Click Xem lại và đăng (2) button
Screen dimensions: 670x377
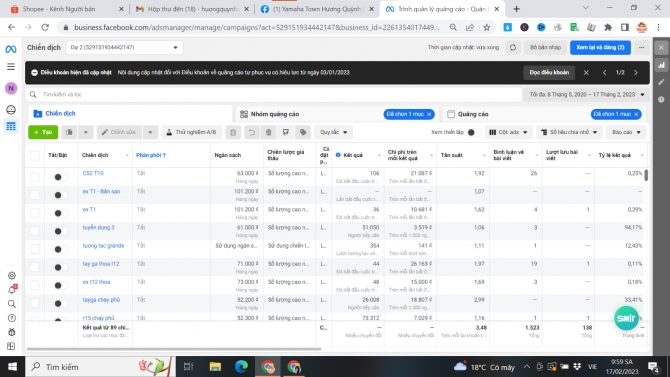600,47
